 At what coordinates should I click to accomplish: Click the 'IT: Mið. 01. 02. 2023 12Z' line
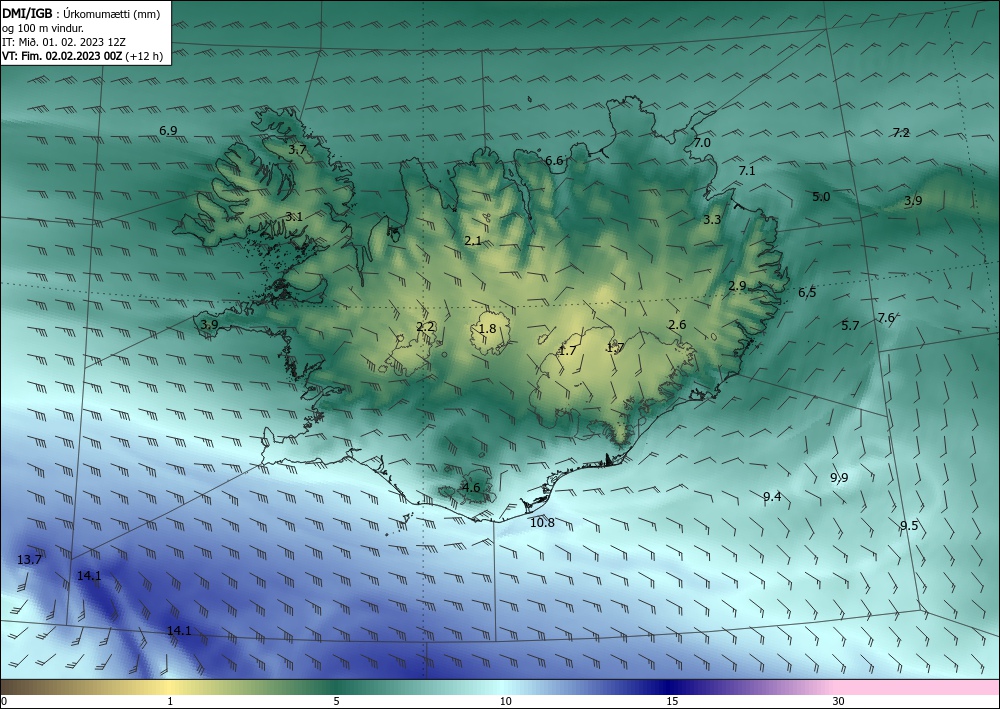click(64, 42)
